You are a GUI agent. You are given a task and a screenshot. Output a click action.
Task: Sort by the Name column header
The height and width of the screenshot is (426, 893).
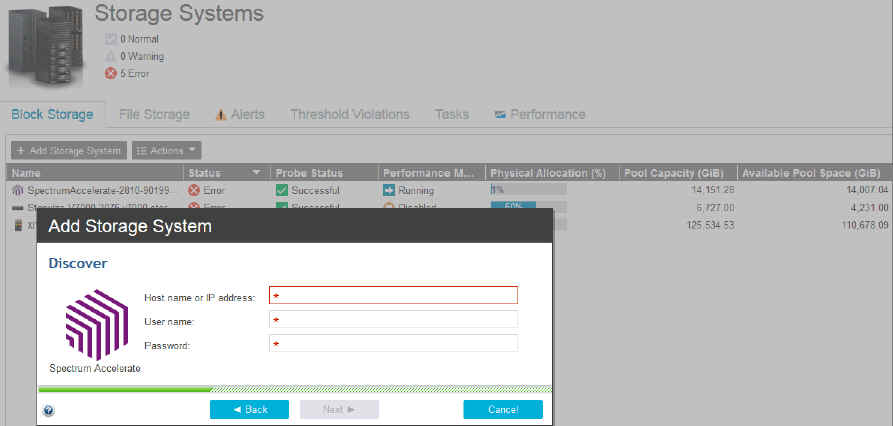[x=95, y=173]
